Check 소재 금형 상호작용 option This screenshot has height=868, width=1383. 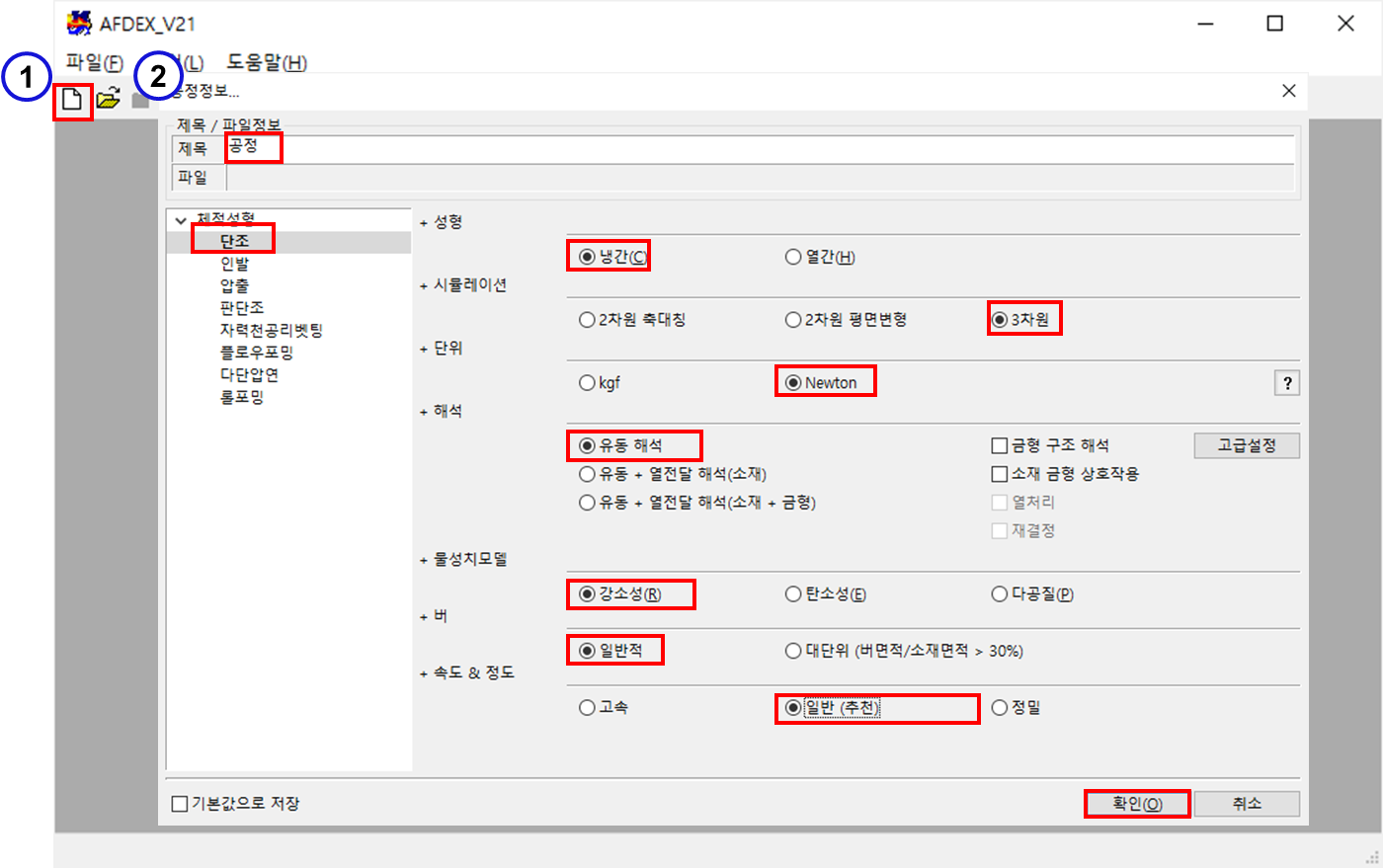pos(1000,474)
